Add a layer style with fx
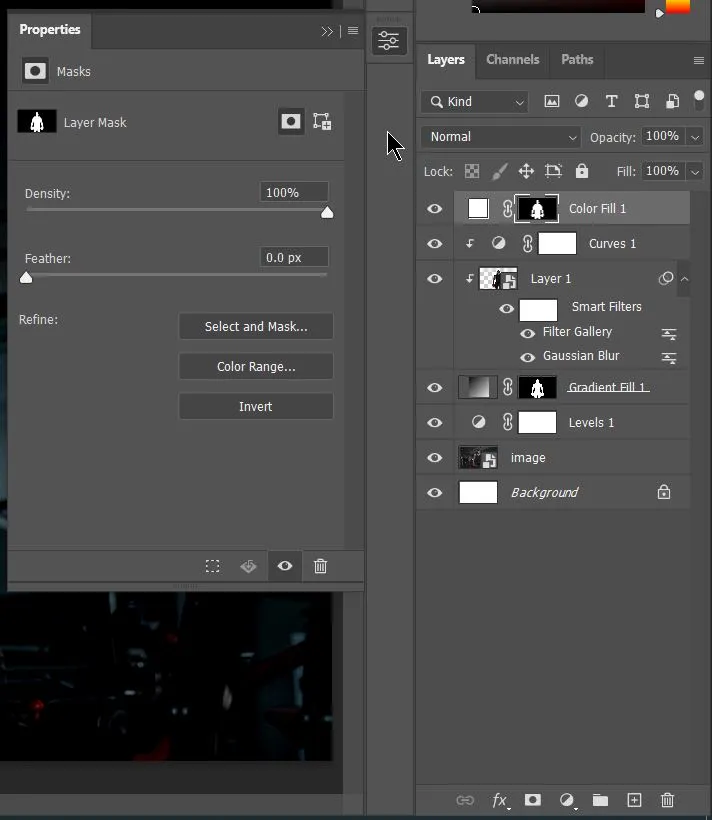This screenshot has height=820, width=712. [x=500, y=800]
